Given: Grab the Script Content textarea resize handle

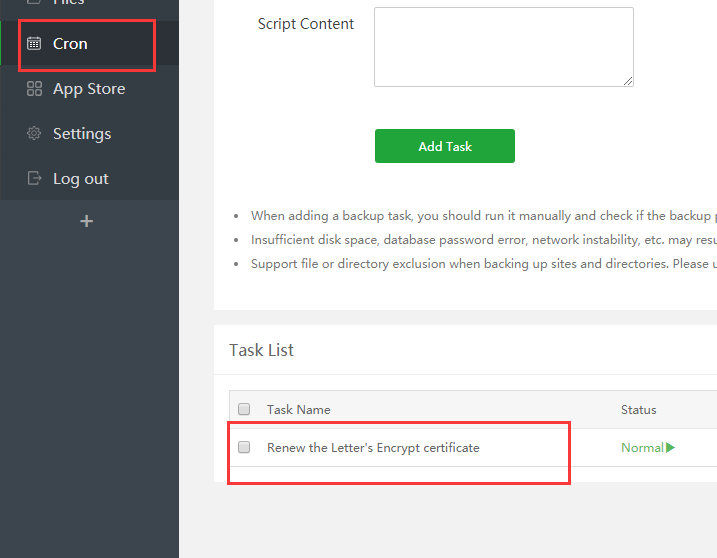Looking at the screenshot, I should click(x=628, y=81).
